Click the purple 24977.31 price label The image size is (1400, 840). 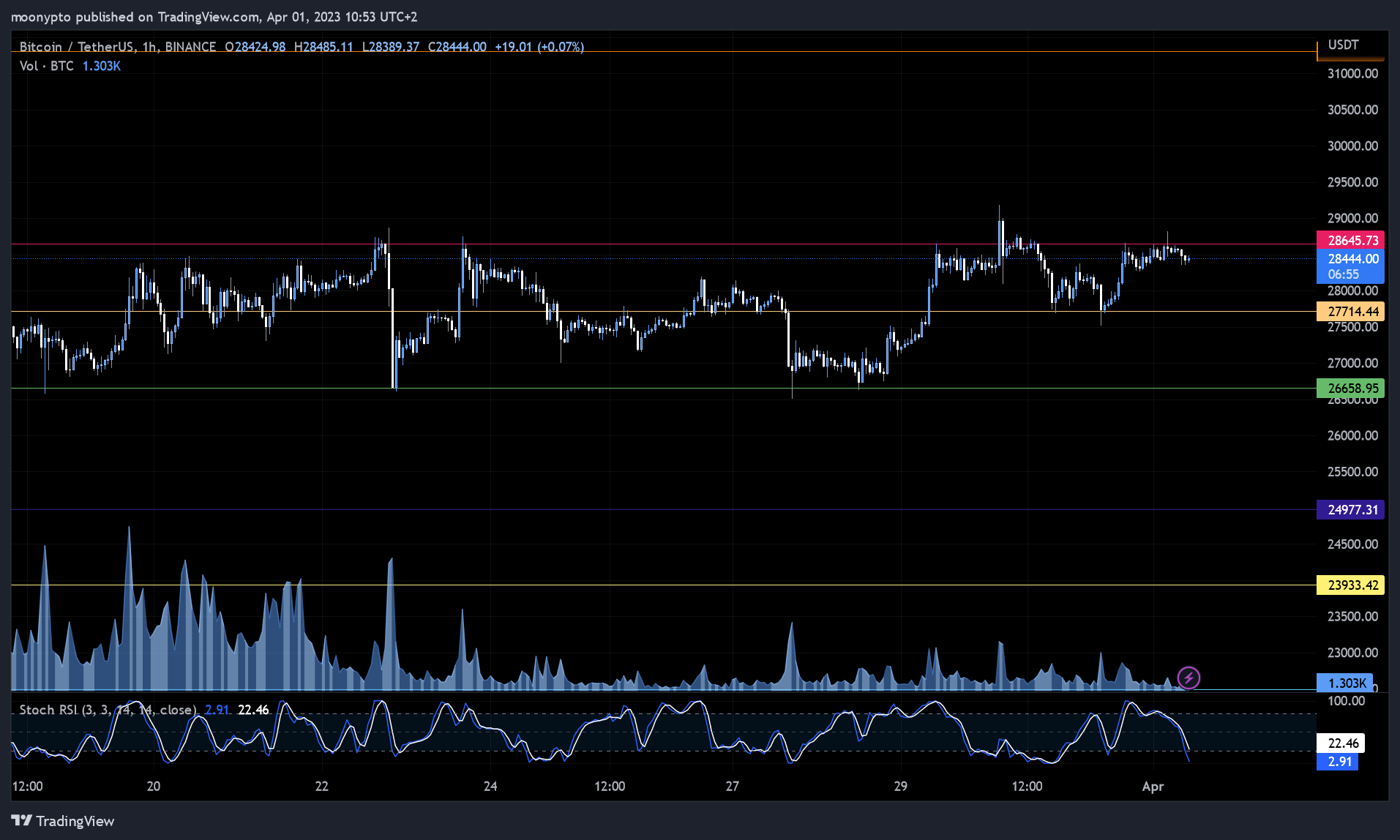1350,509
